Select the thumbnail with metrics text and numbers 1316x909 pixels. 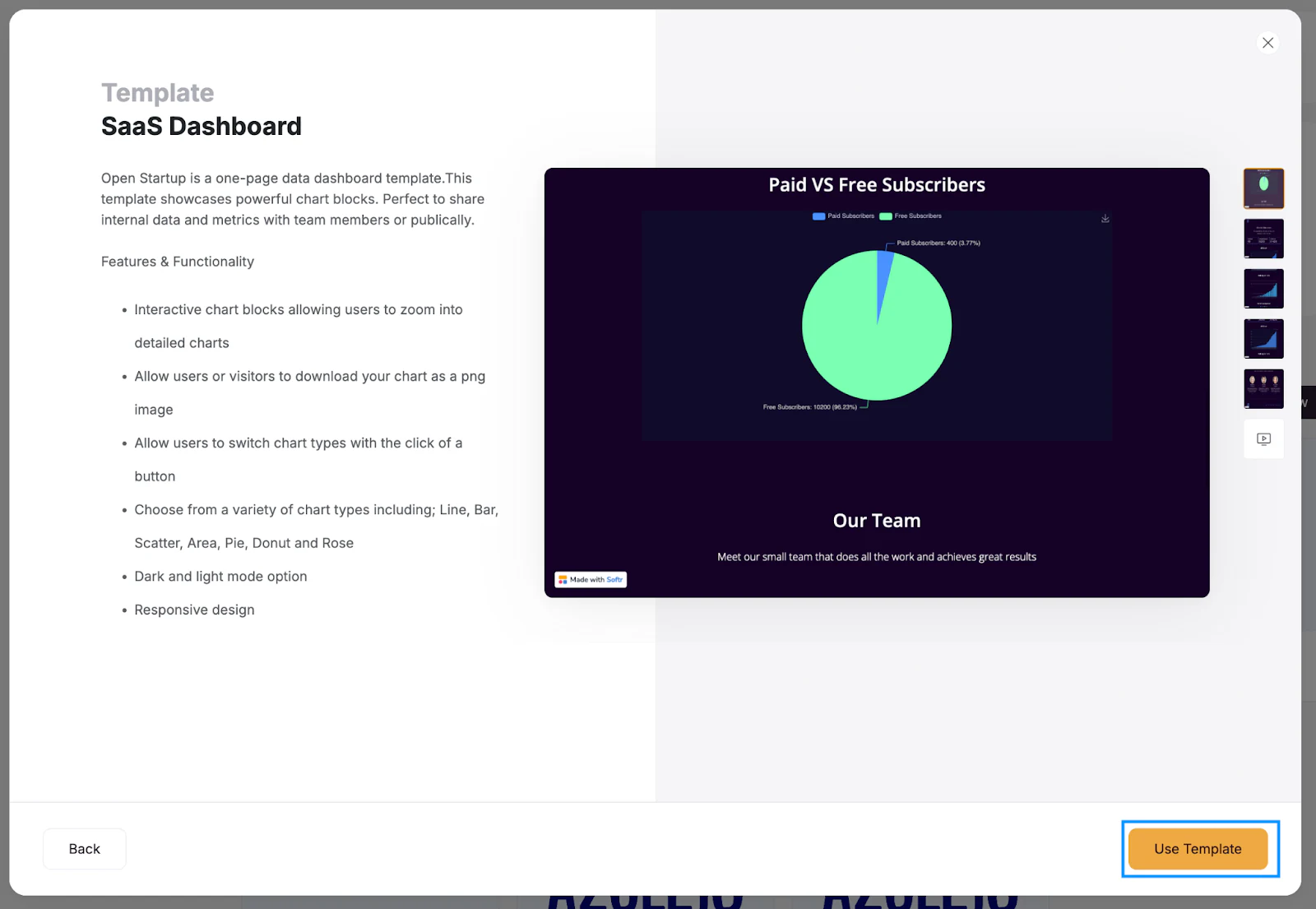click(x=1264, y=239)
